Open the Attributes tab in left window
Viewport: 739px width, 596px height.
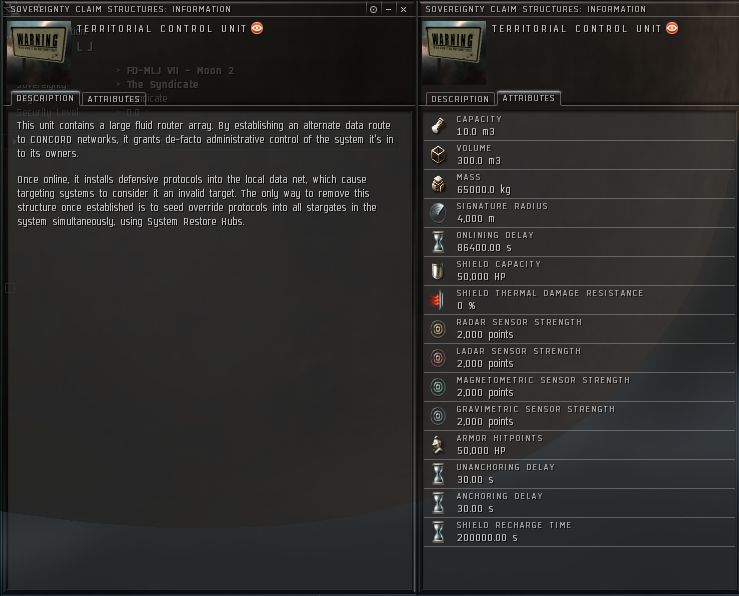coord(114,99)
